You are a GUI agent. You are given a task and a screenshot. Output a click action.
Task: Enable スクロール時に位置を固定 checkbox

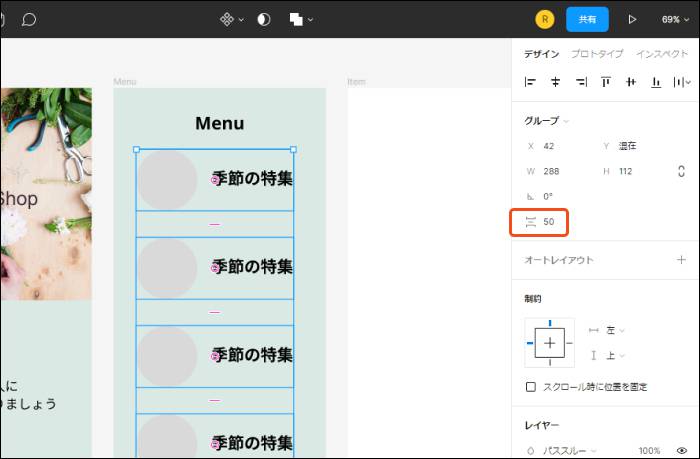tap(531, 387)
